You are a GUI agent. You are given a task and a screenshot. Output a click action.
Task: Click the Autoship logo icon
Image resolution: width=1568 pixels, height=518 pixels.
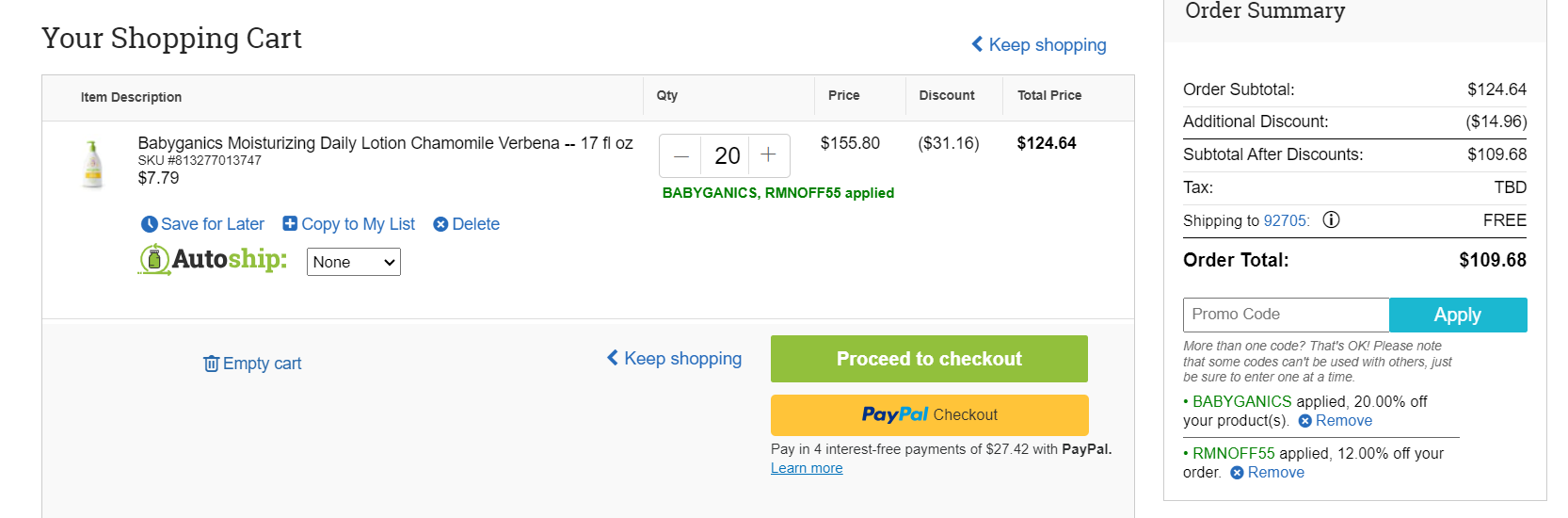pos(154,260)
